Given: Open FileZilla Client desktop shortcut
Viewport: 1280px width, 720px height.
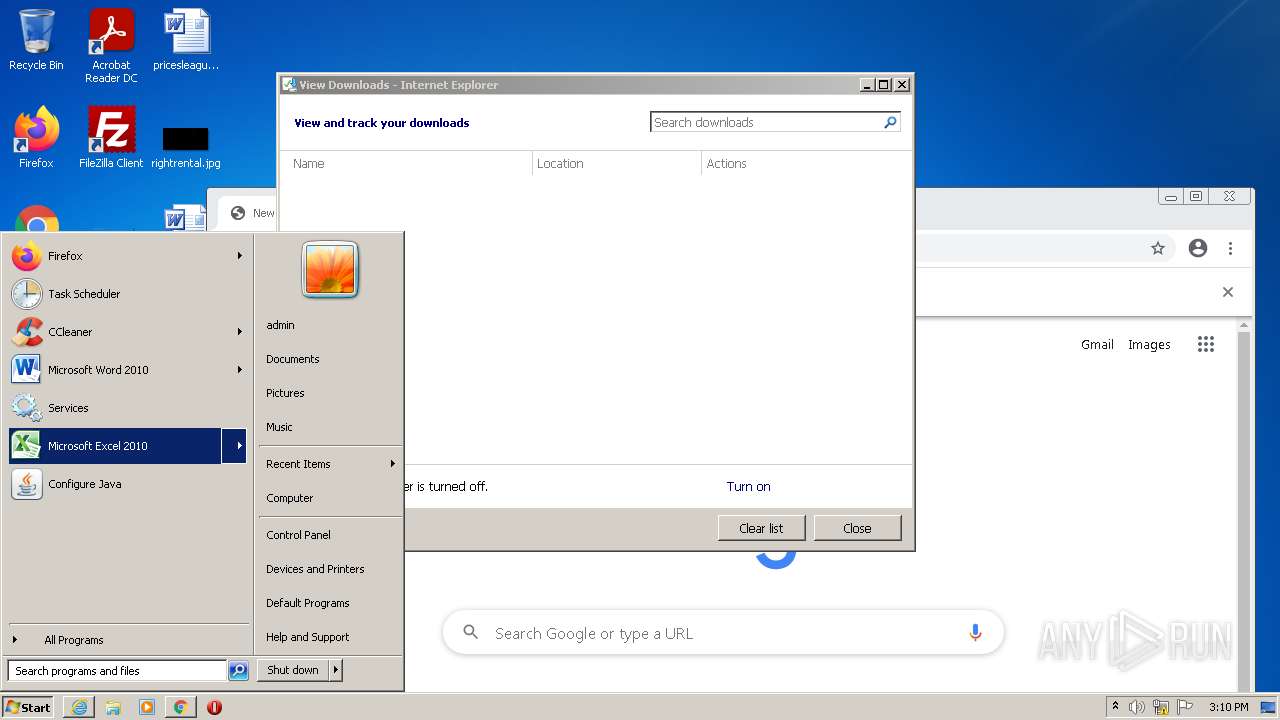Looking at the screenshot, I should [111, 138].
